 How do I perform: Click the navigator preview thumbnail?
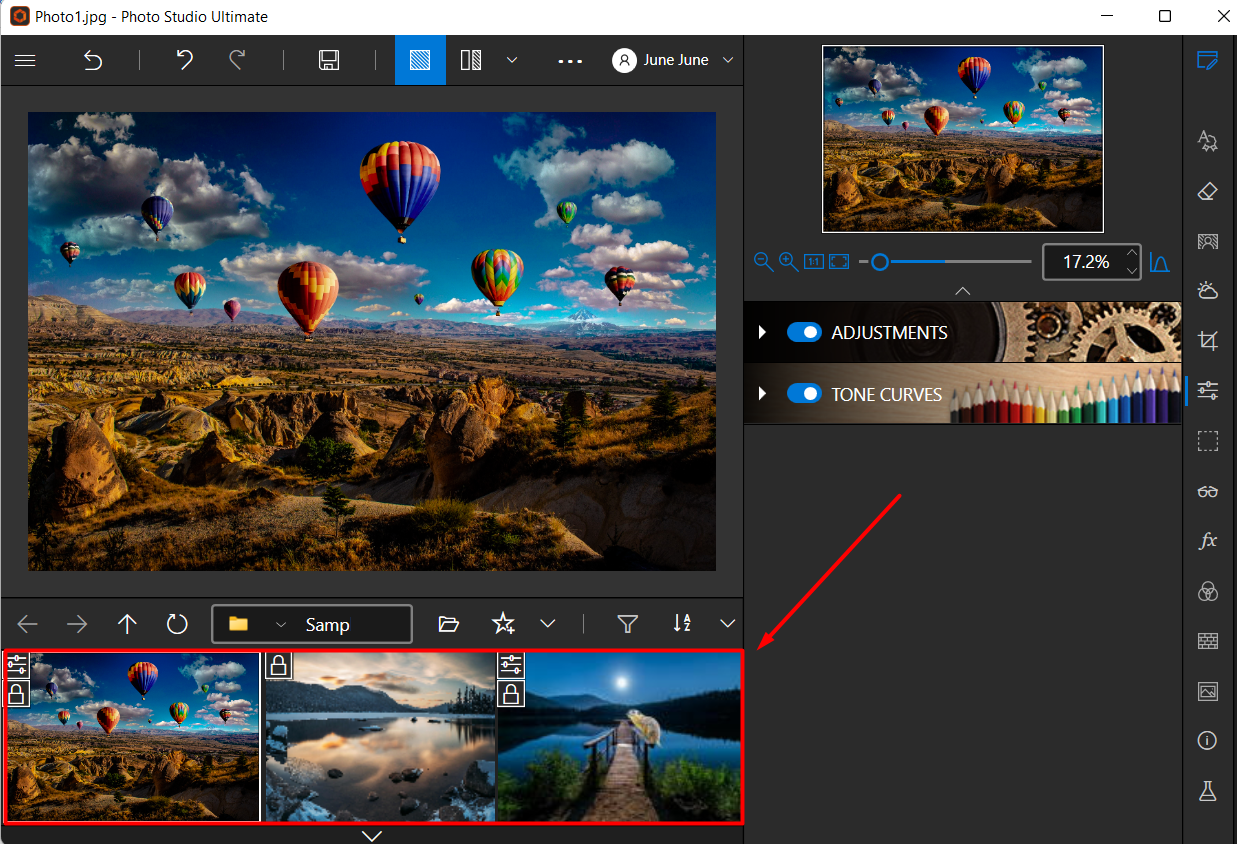963,139
